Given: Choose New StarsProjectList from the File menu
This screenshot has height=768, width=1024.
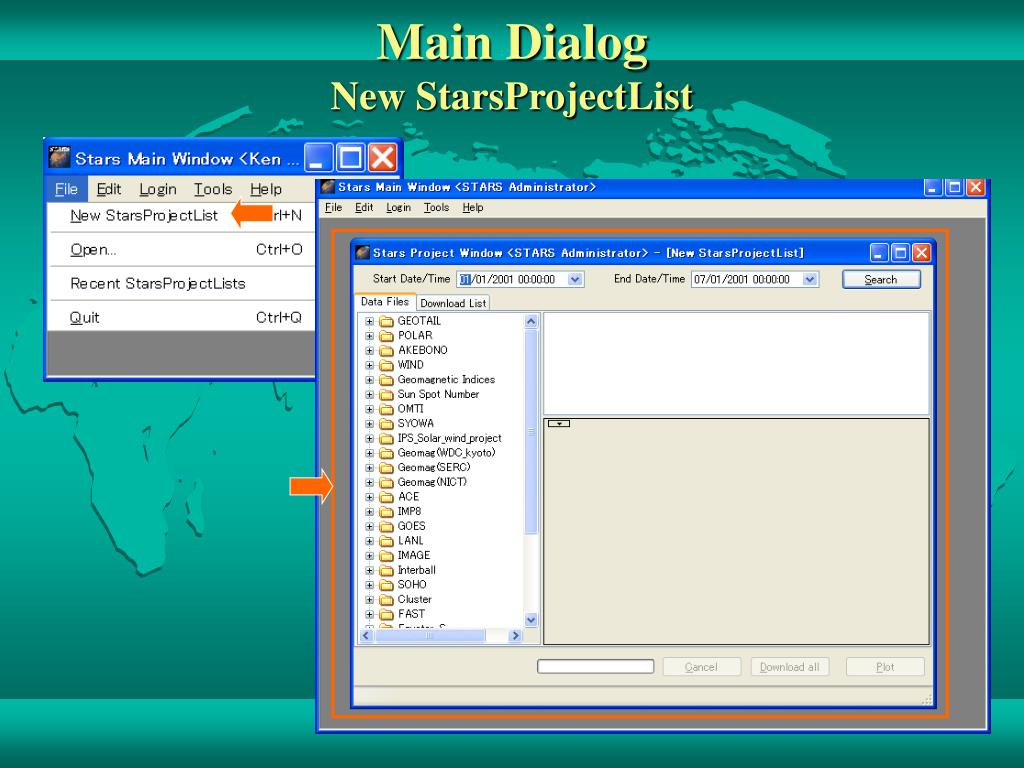Looking at the screenshot, I should click(x=144, y=216).
